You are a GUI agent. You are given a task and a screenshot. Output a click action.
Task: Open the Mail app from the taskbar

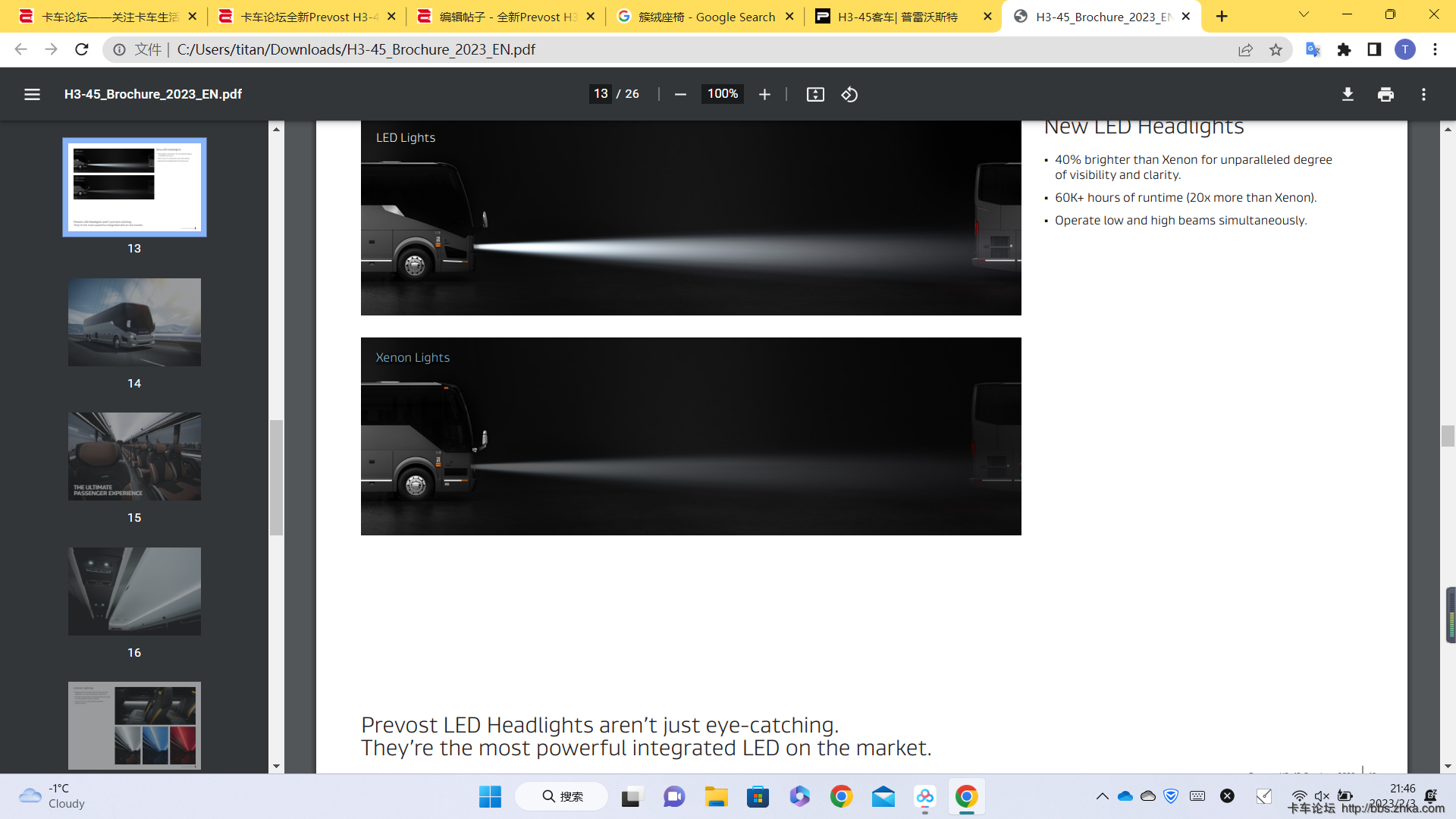tap(883, 796)
